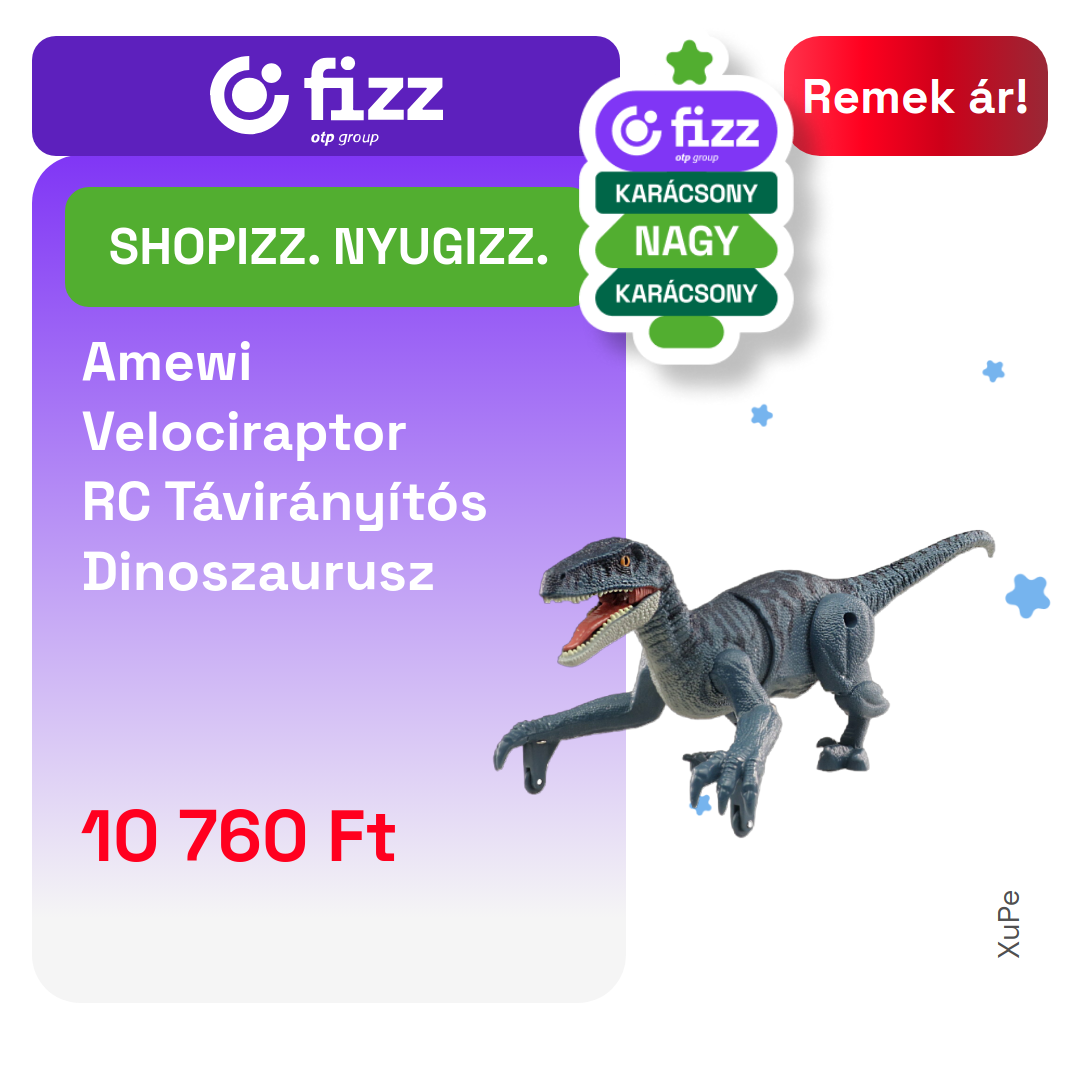Screen dimensions: 1080x1080
Task: Click the small blue star under Remek ár
Action: [993, 371]
